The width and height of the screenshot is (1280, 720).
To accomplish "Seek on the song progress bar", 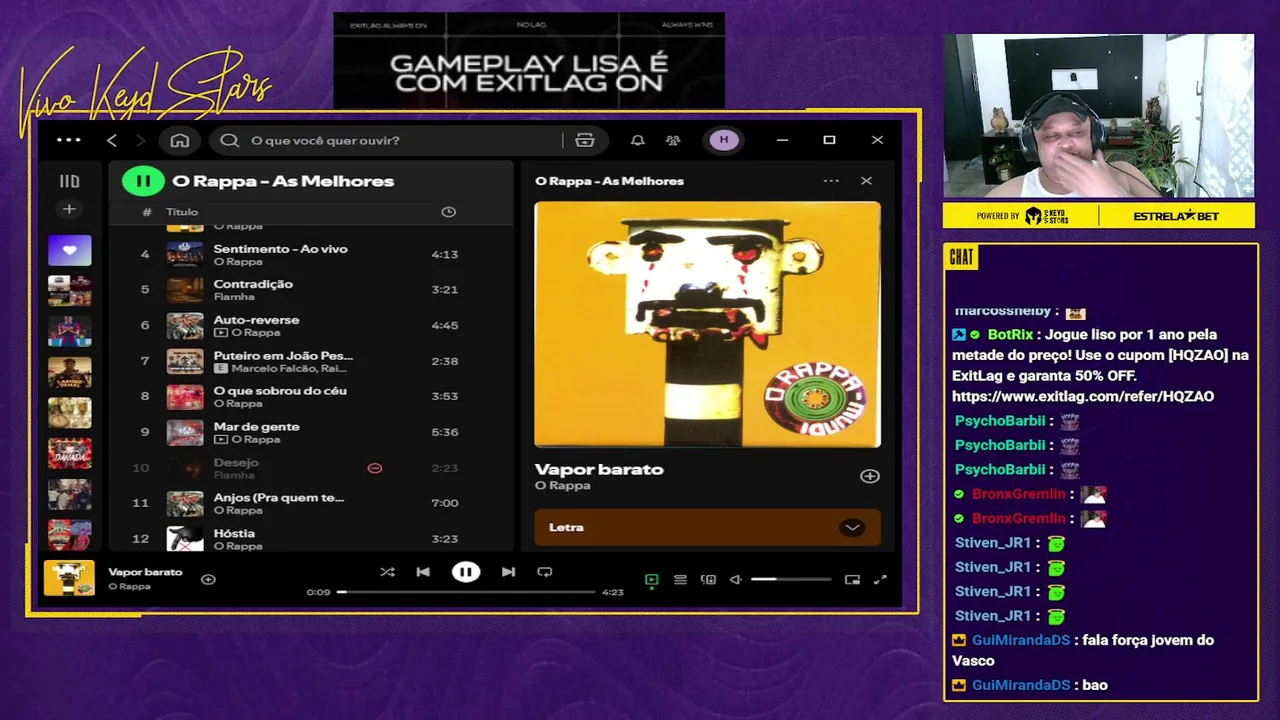I will click(x=466, y=592).
